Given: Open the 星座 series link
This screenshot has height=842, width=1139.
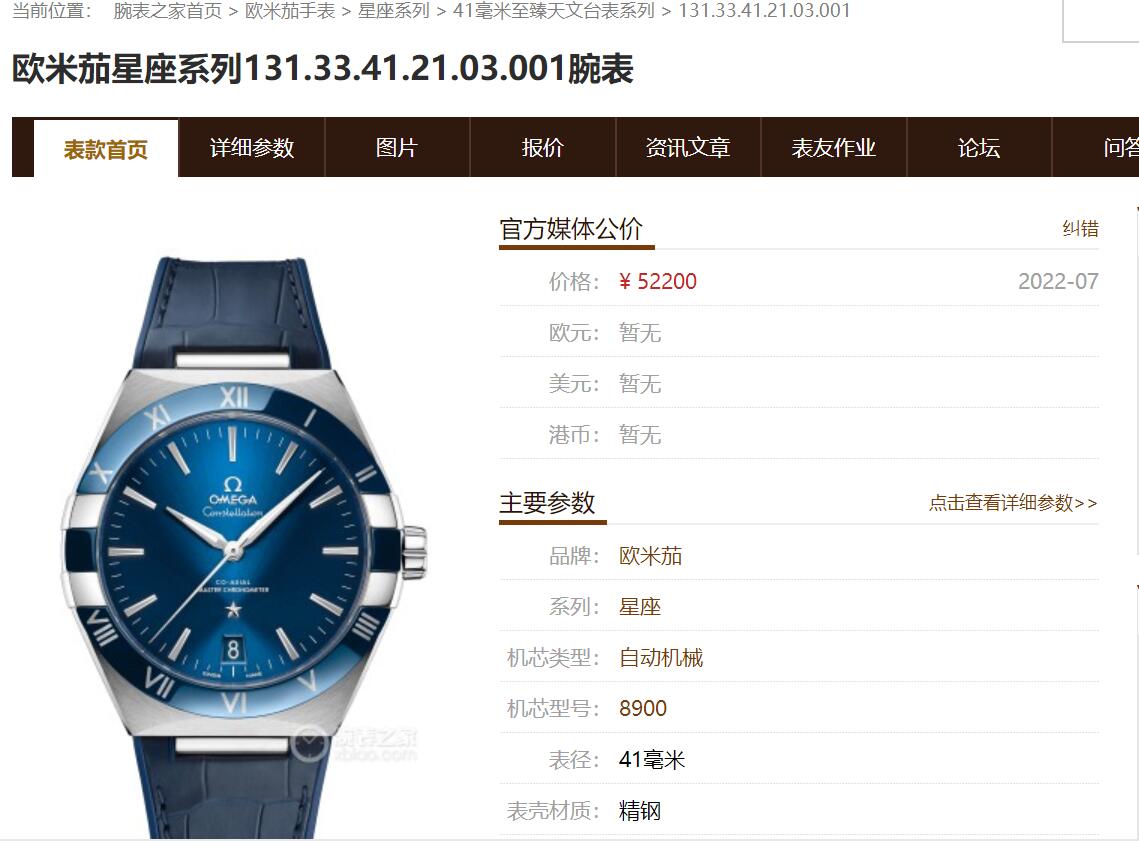Looking at the screenshot, I should [x=640, y=607].
